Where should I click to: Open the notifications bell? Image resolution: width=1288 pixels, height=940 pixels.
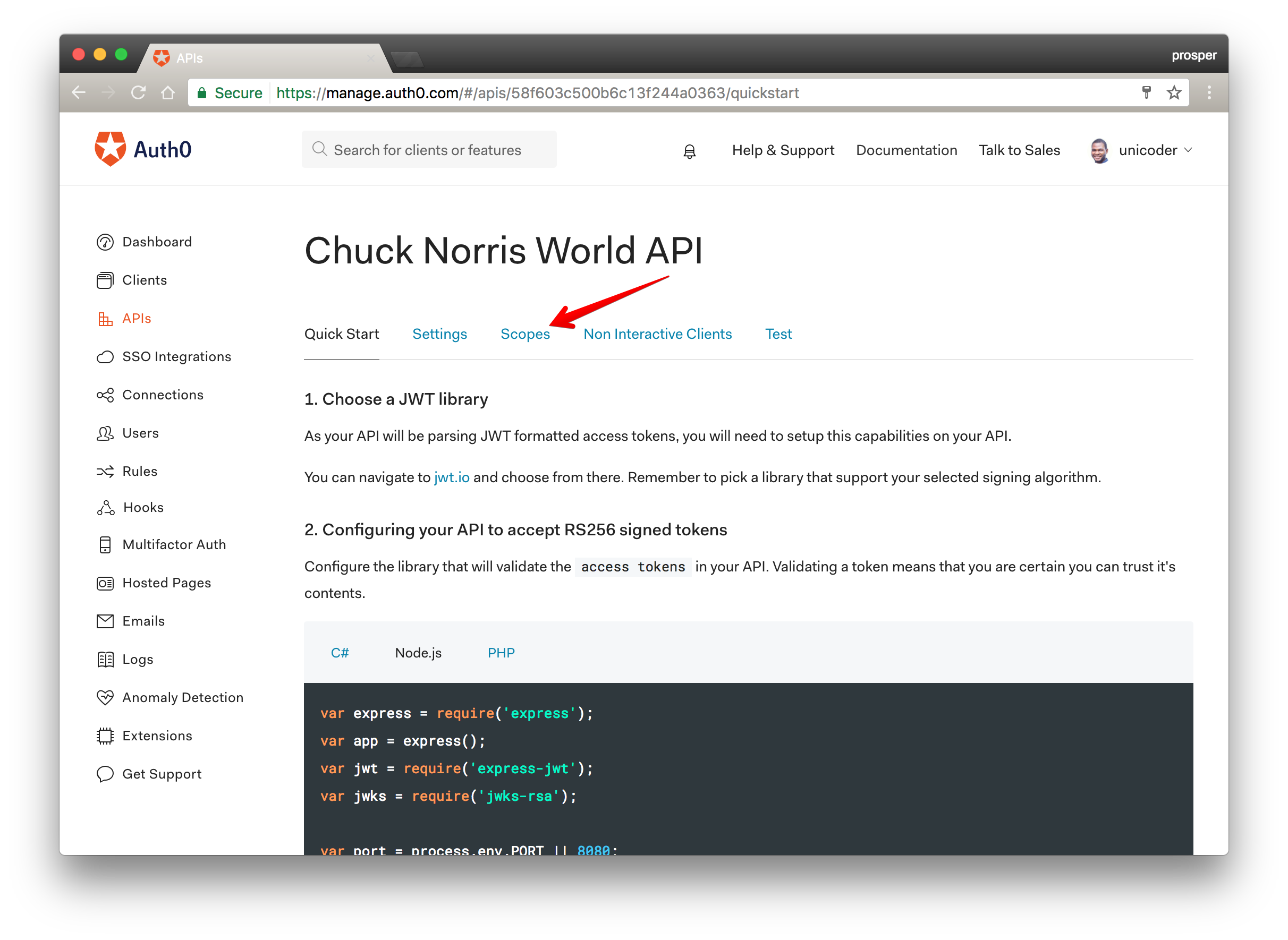tap(689, 151)
